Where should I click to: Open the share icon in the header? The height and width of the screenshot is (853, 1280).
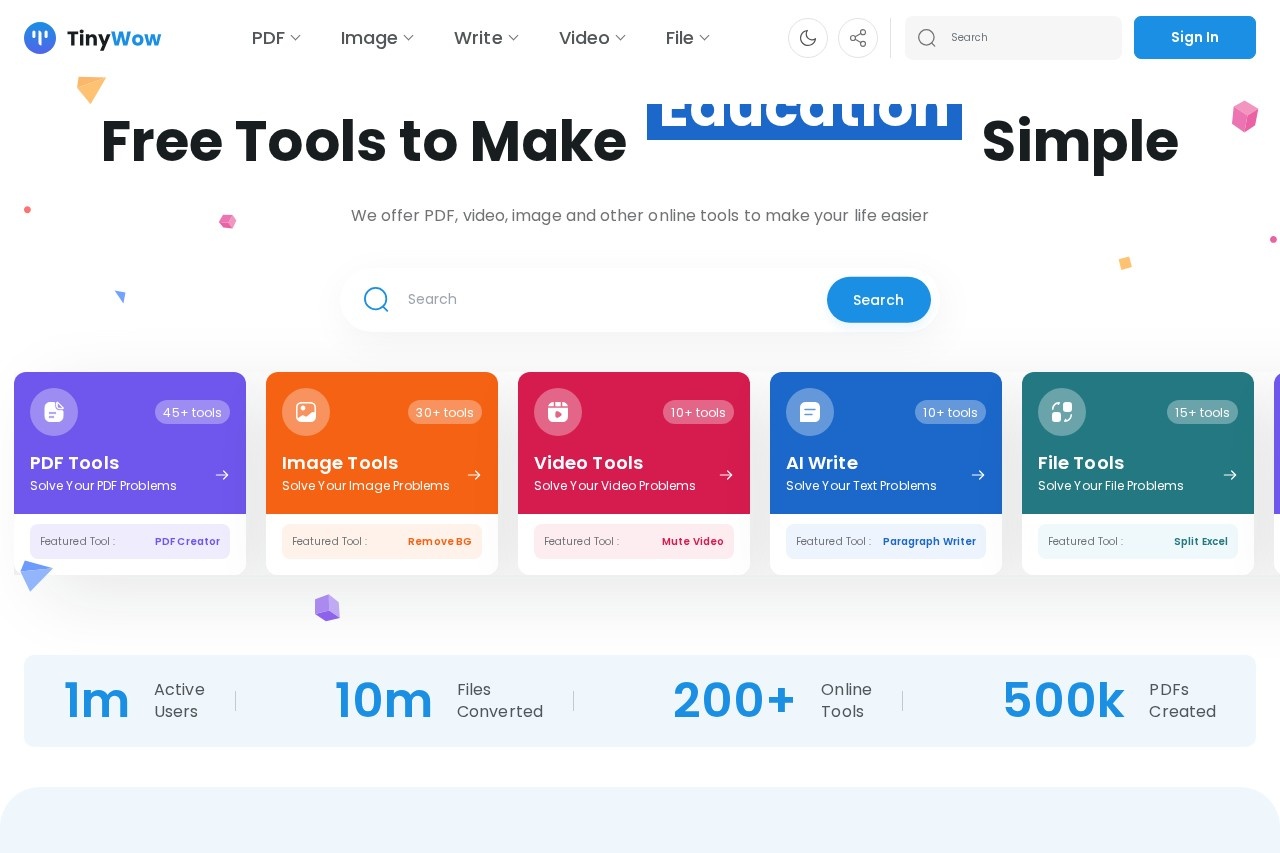point(858,38)
